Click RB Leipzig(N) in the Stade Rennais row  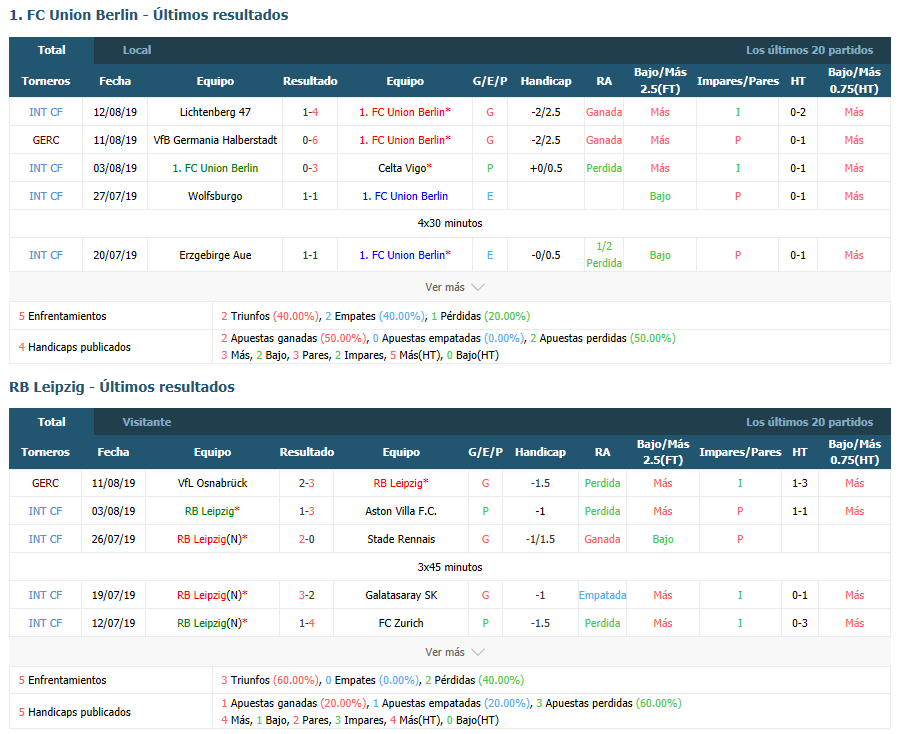(212, 539)
